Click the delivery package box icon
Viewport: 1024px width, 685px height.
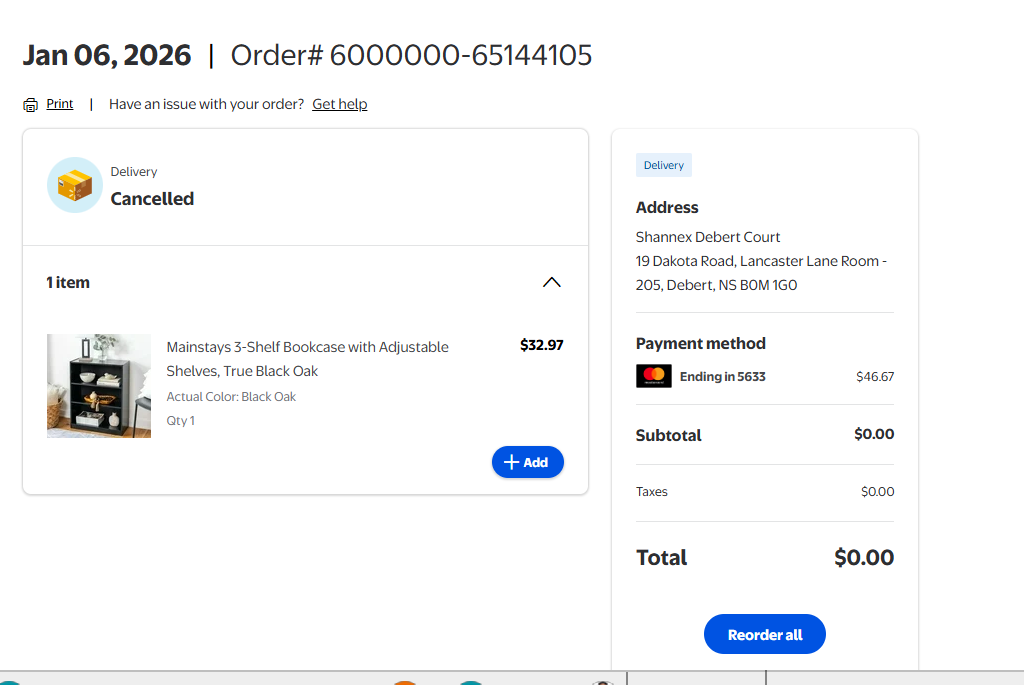pos(75,185)
